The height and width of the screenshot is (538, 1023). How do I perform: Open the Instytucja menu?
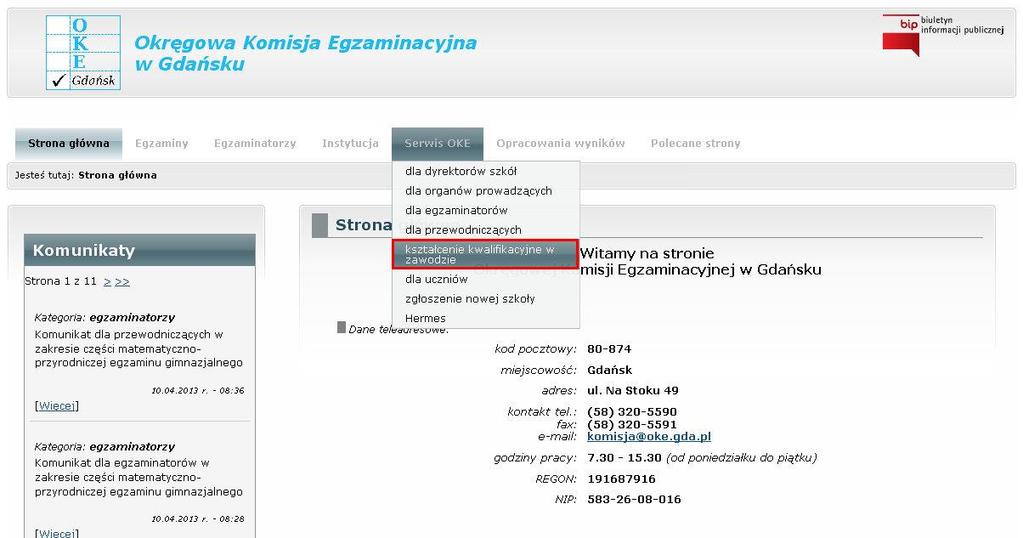tap(350, 143)
